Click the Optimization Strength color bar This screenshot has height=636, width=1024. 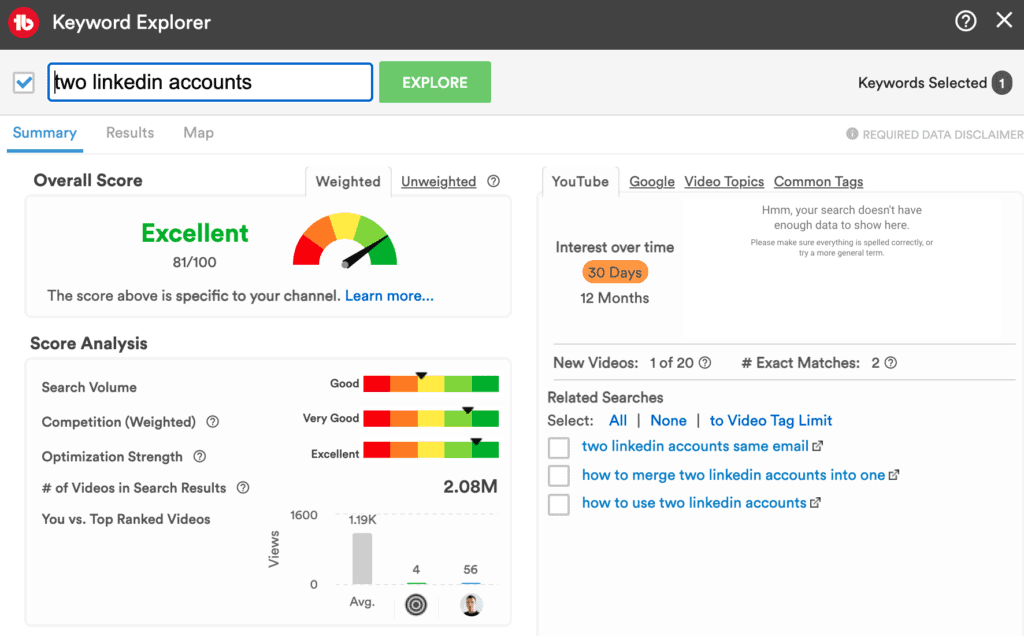point(431,449)
